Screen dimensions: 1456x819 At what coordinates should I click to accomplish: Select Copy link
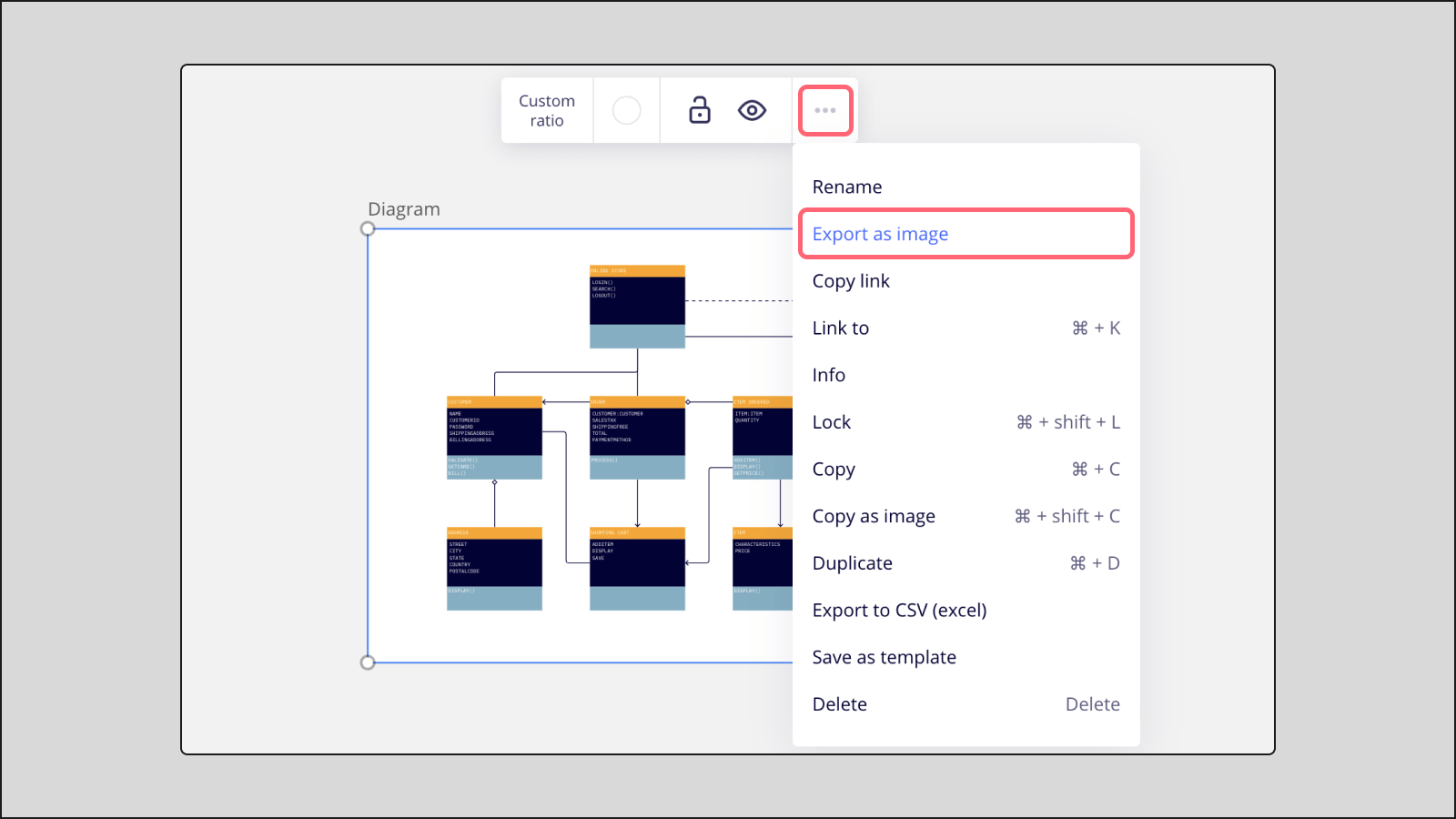click(851, 280)
